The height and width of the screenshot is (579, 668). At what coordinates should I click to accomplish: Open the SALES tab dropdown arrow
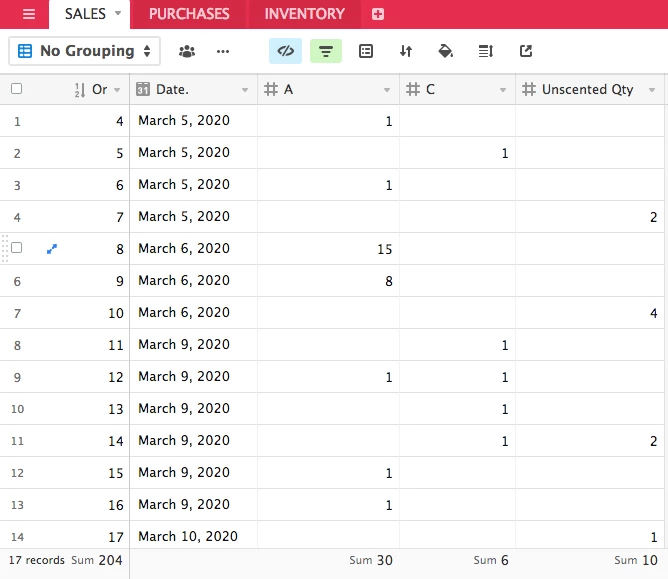coord(118,13)
